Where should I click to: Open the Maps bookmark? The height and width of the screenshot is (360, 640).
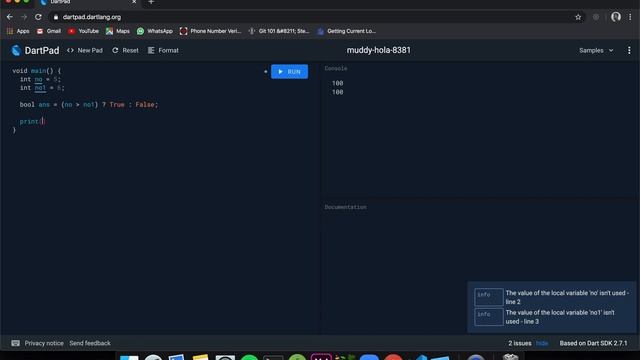(x=118, y=31)
